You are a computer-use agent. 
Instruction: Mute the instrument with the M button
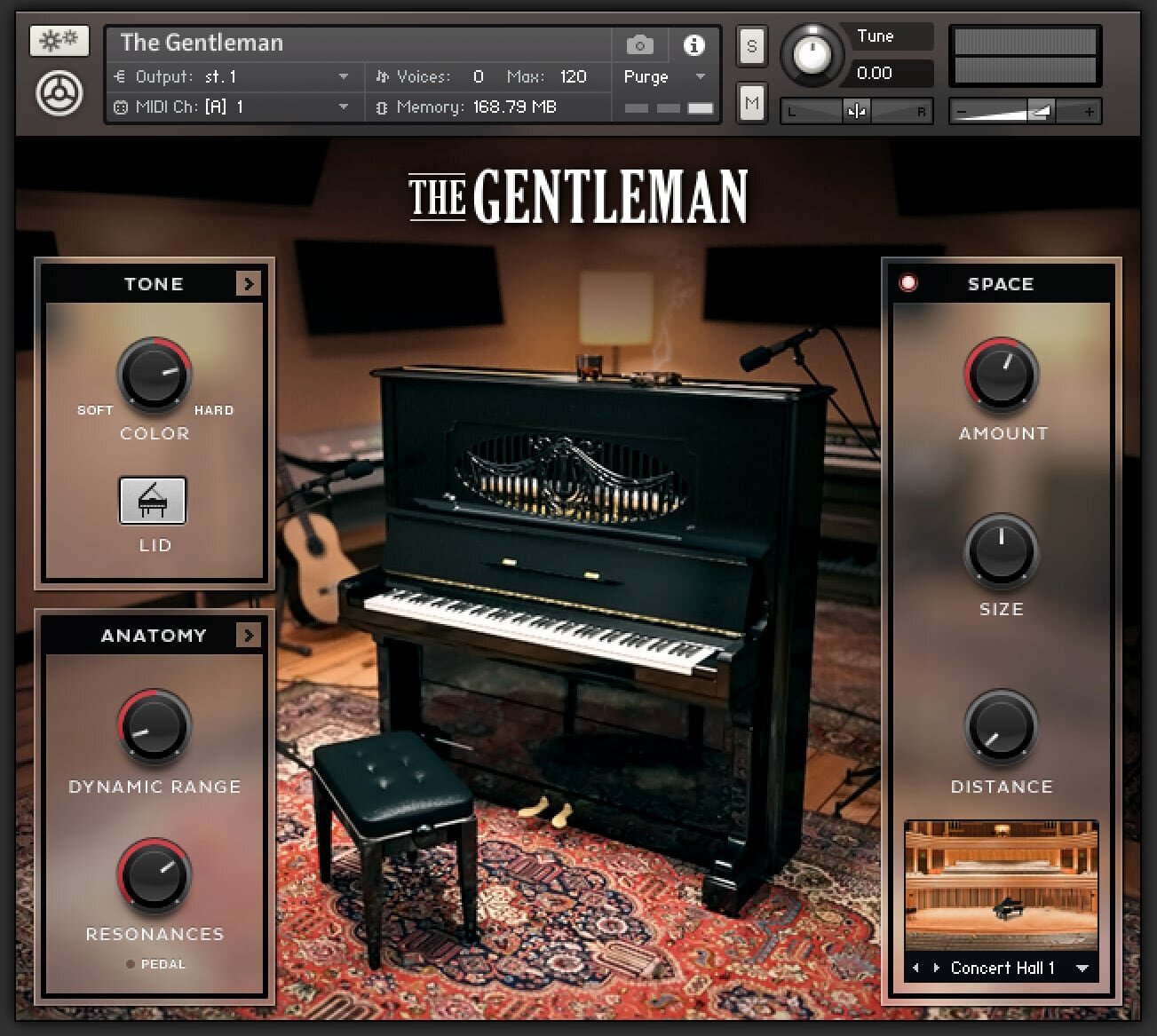(x=751, y=103)
